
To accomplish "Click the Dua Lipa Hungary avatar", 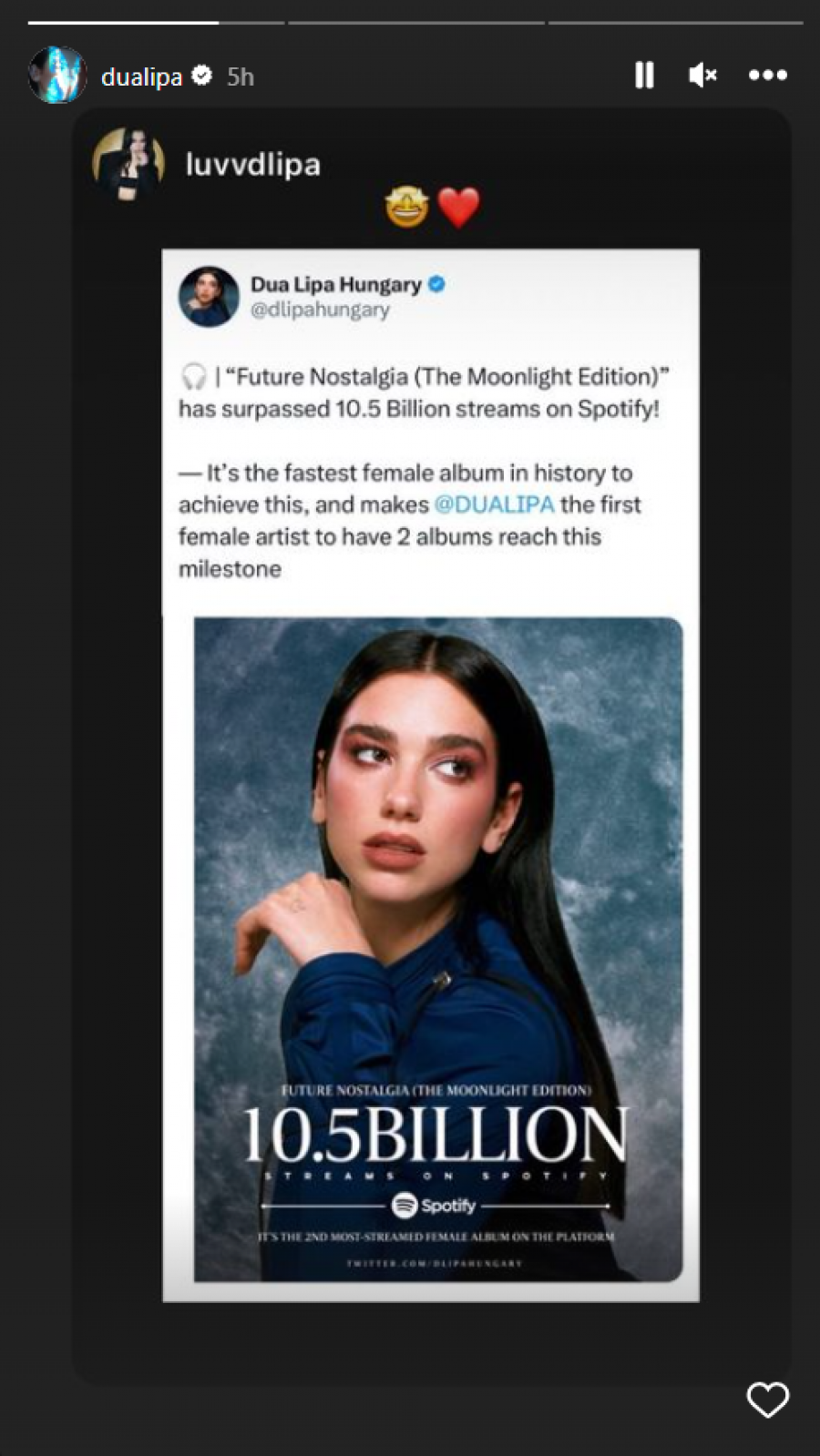I will (x=209, y=296).
